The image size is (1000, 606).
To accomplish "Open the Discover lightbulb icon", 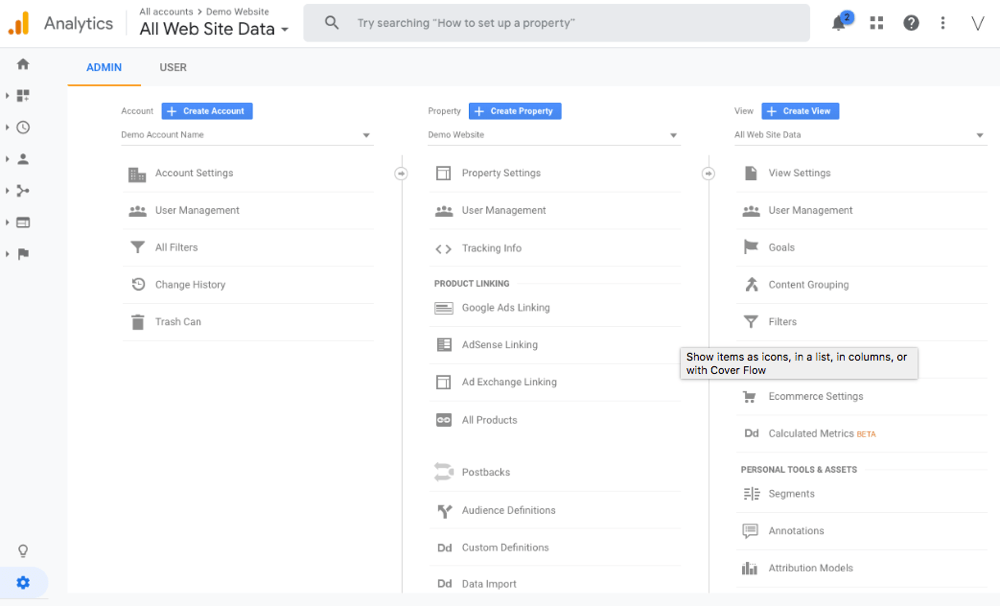I will click(23, 551).
